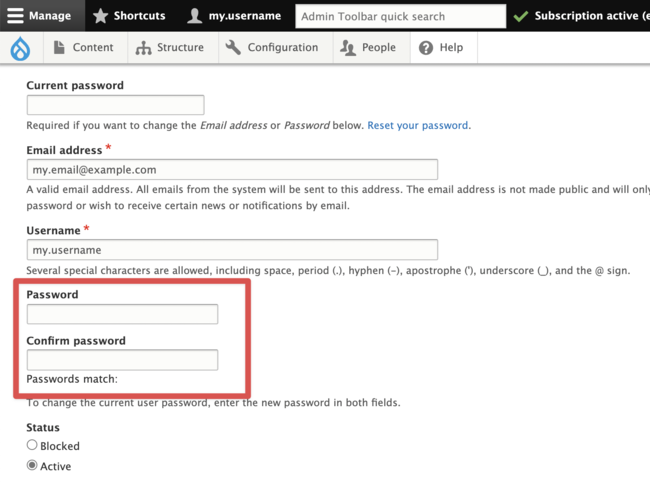Image resolution: width=650 pixels, height=484 pixels.
Task: Click the Content page icon
Action: click(x=59, y=47)
